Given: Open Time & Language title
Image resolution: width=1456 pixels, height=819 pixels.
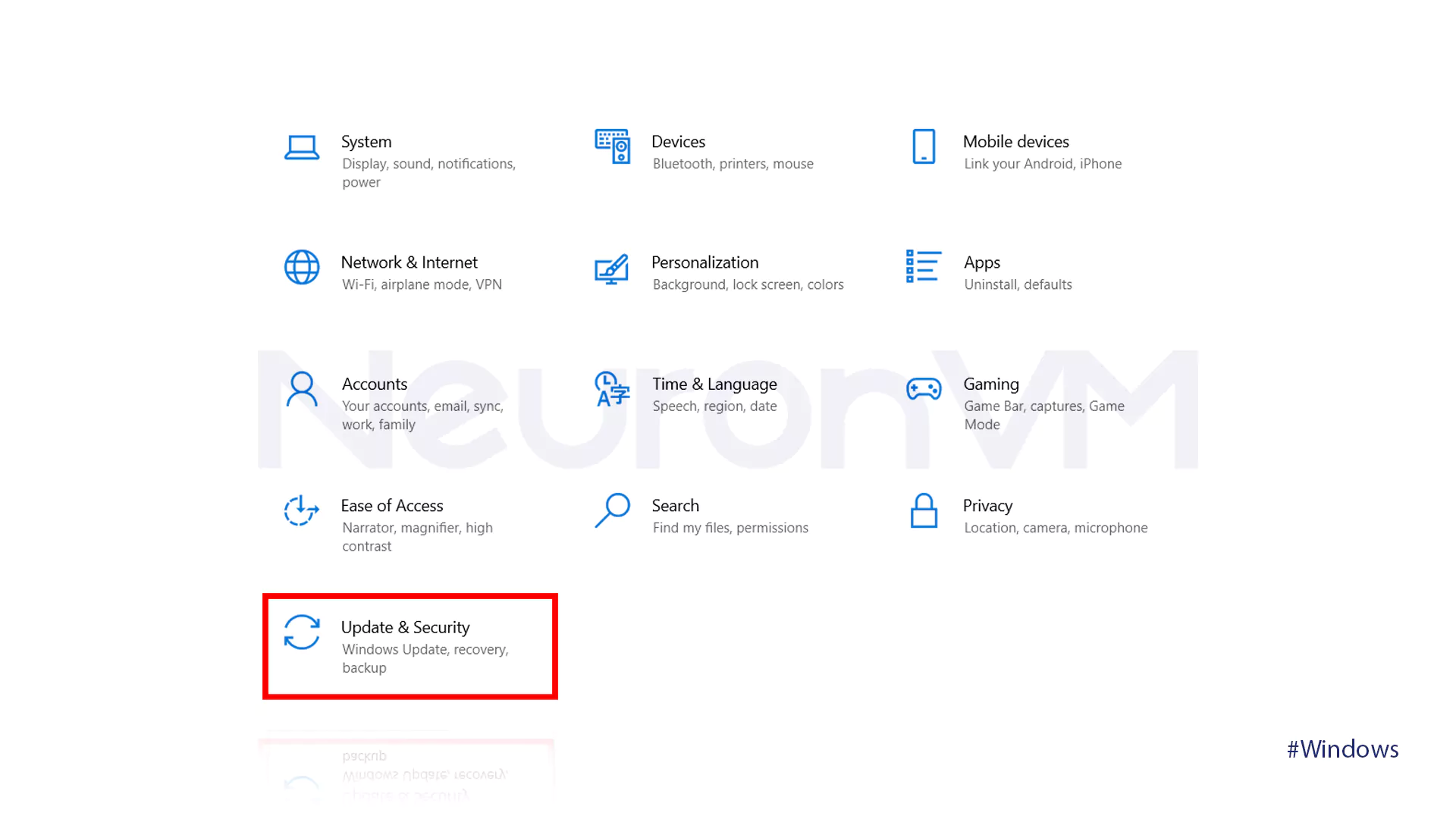Looking at the screenshot, I should [x=715, y=384].
